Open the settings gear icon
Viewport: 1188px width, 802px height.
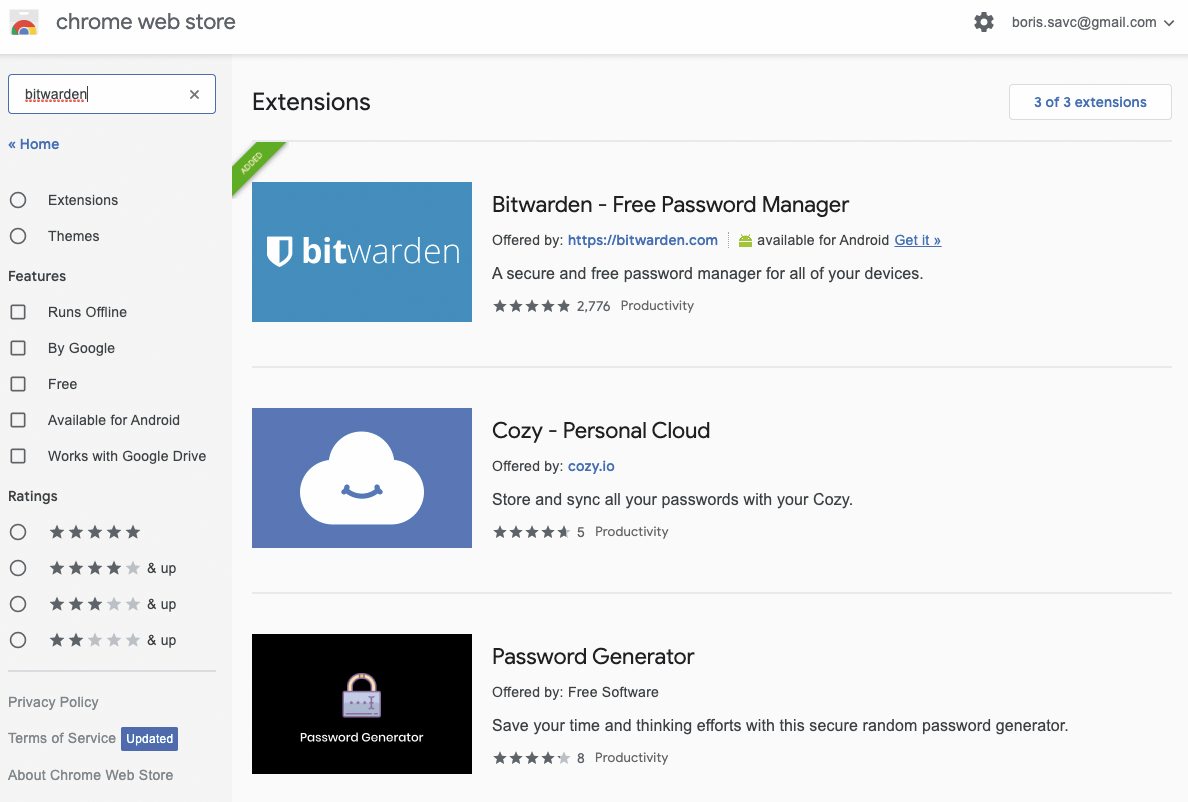click(x=983, y=22)
